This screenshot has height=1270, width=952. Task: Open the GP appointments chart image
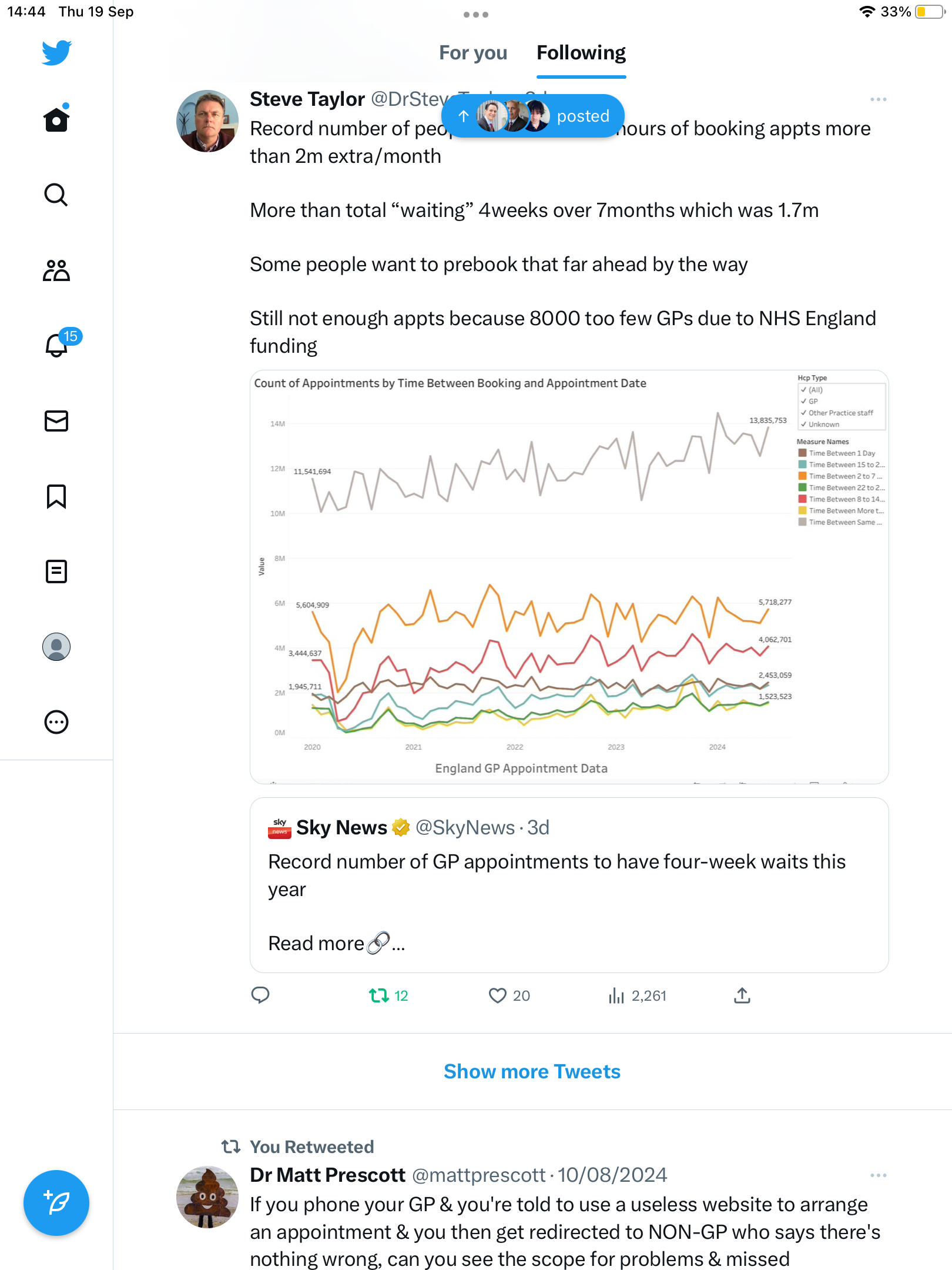coord(569,577)
